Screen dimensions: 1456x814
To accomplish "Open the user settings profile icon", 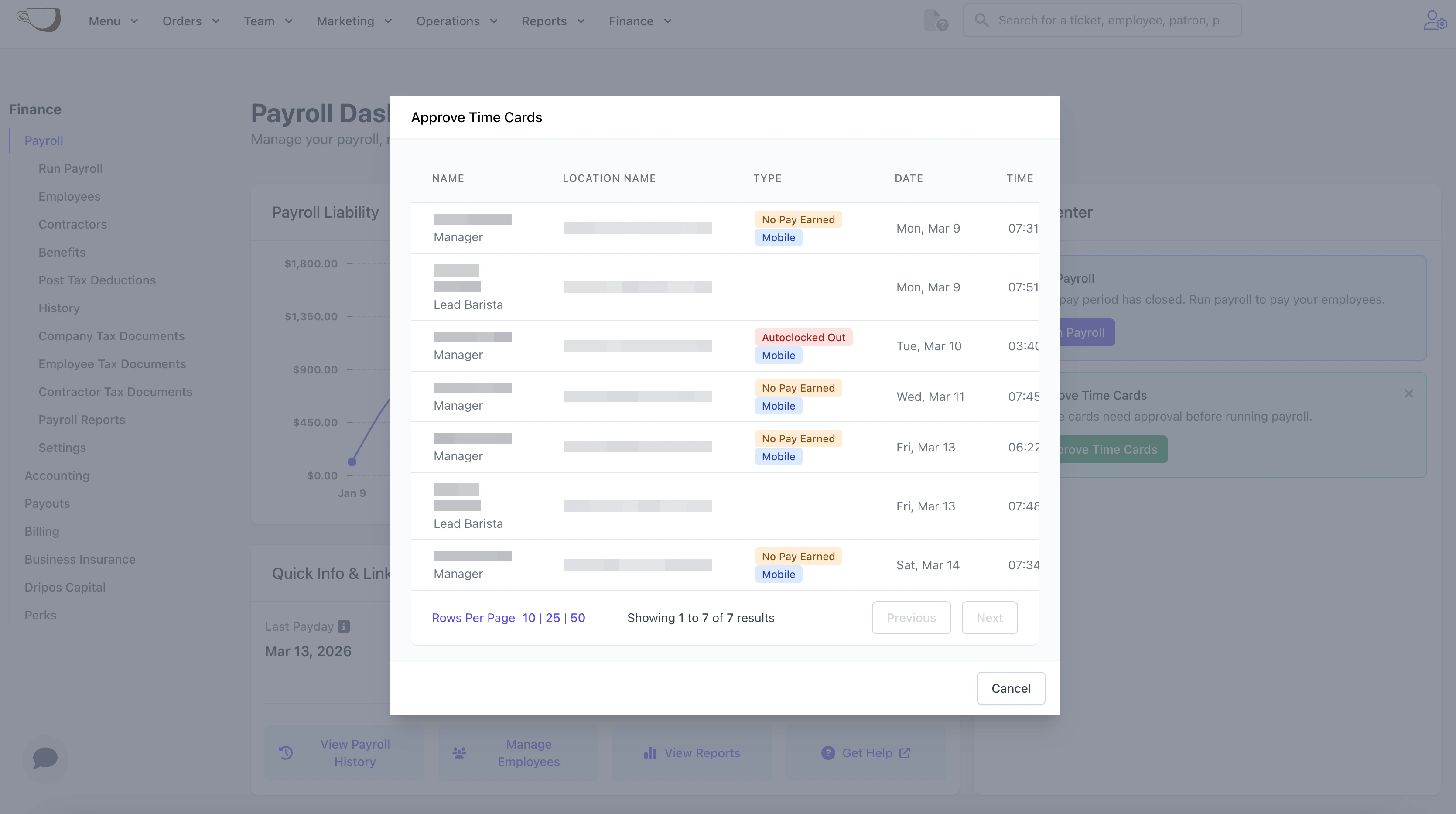I will point(1435,21).
